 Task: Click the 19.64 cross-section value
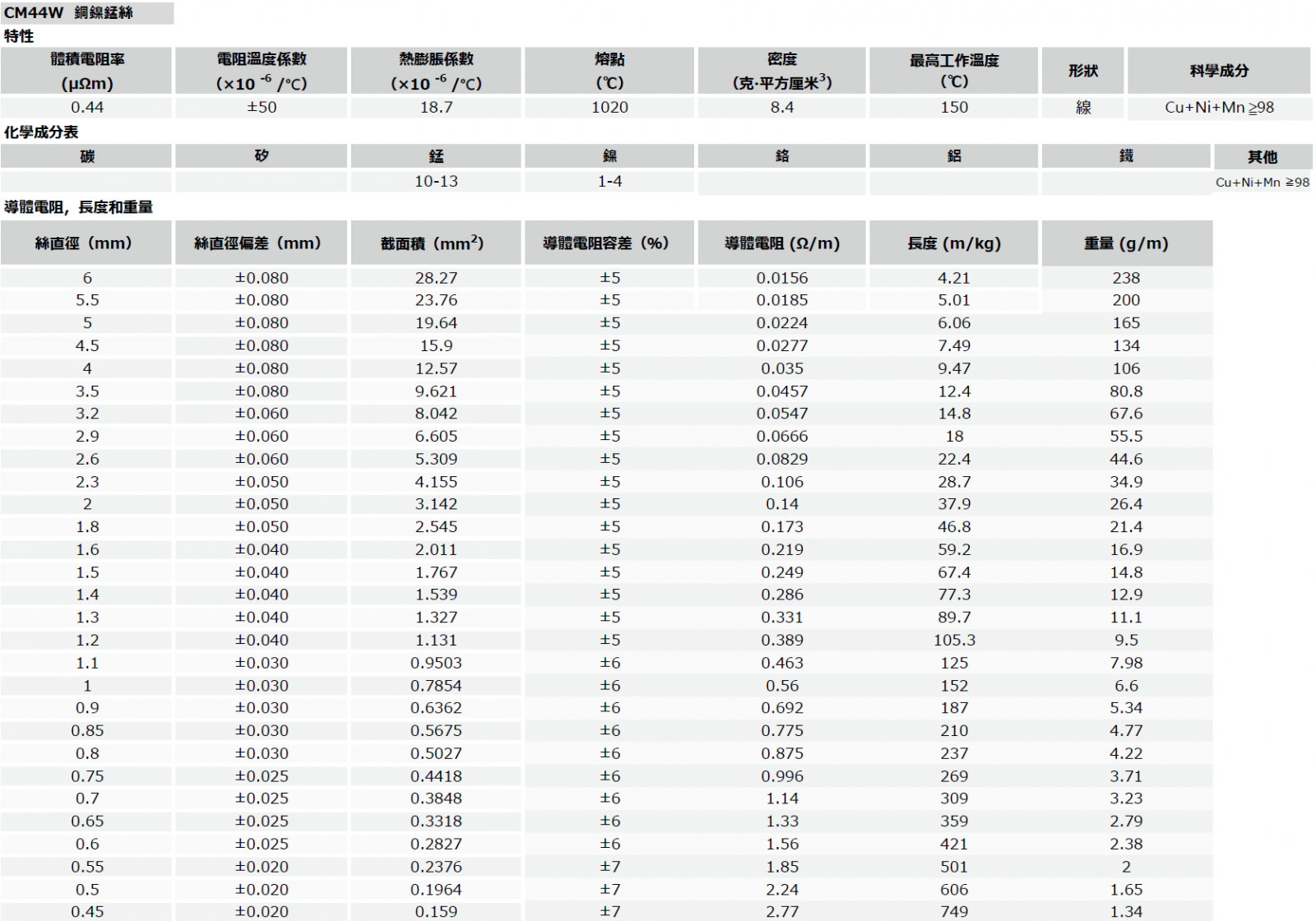tap(436, 323)
